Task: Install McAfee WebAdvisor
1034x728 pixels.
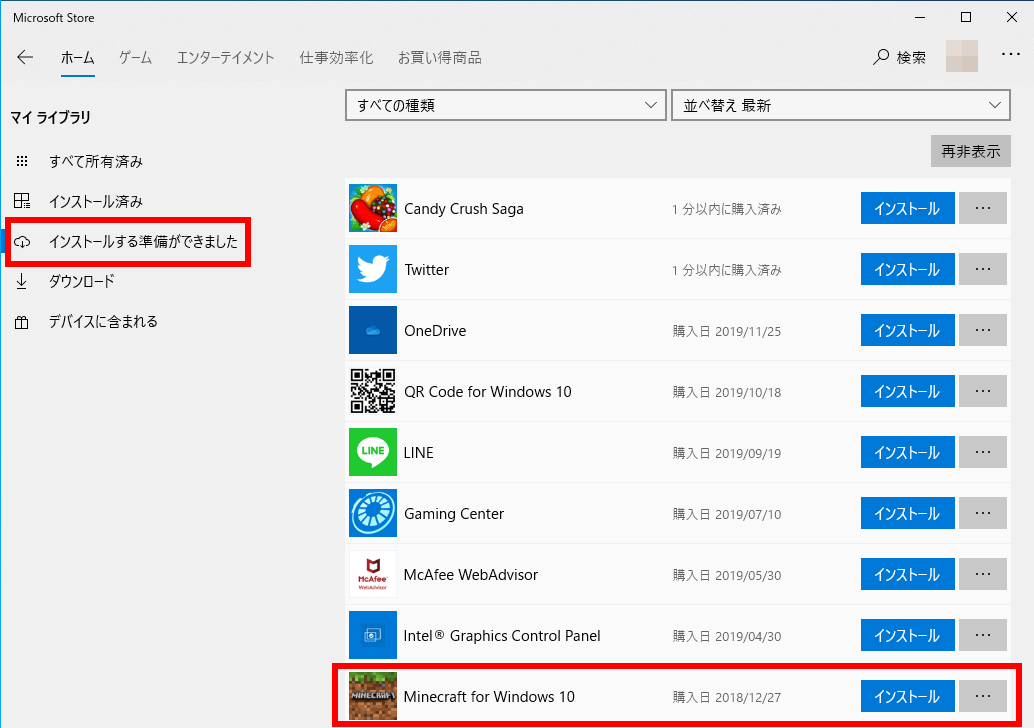Action: pyautogui.click(x=907, y=574)
